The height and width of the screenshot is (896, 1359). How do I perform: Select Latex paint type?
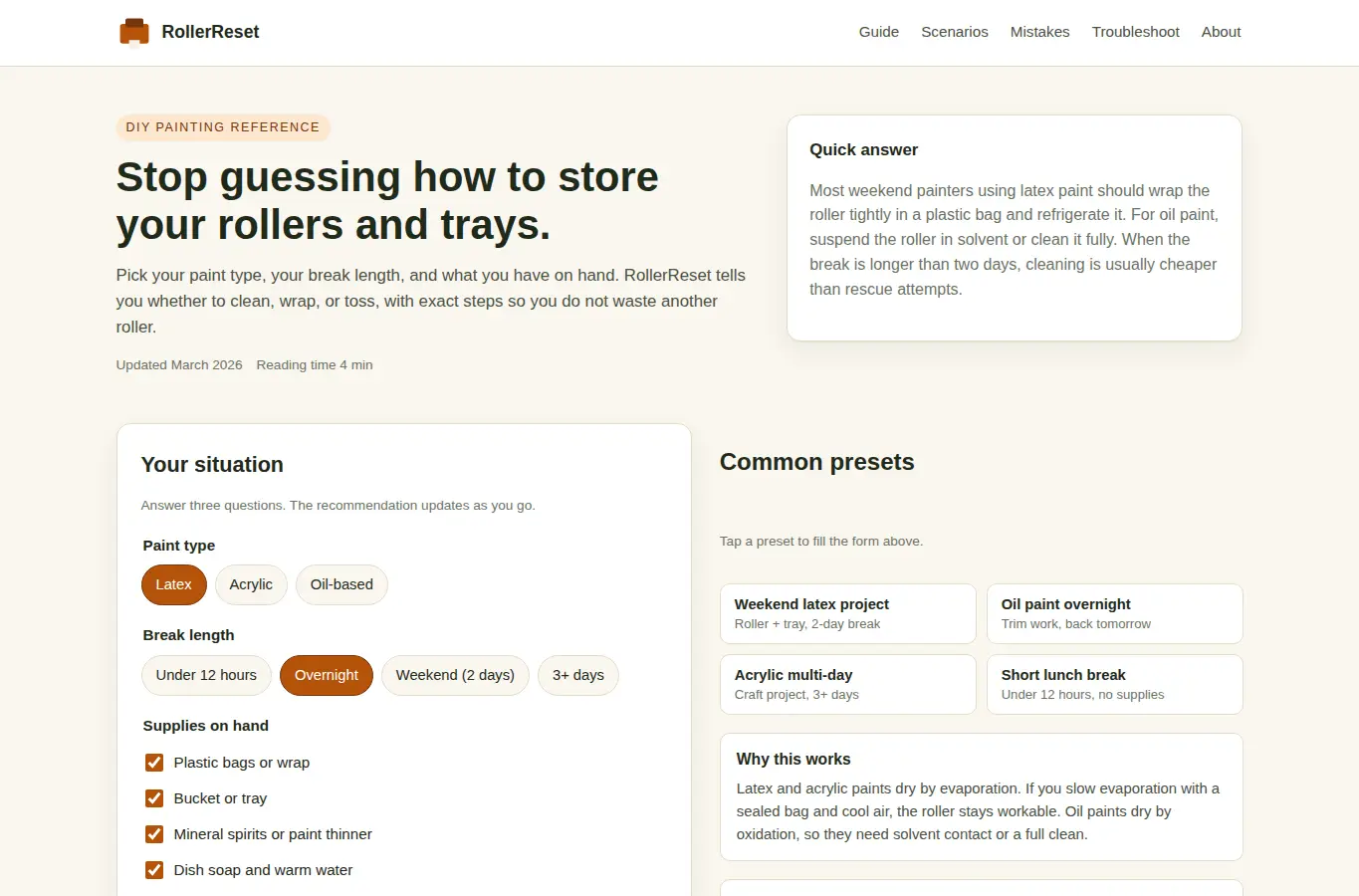pyautogui.click(x=174, y=584)
